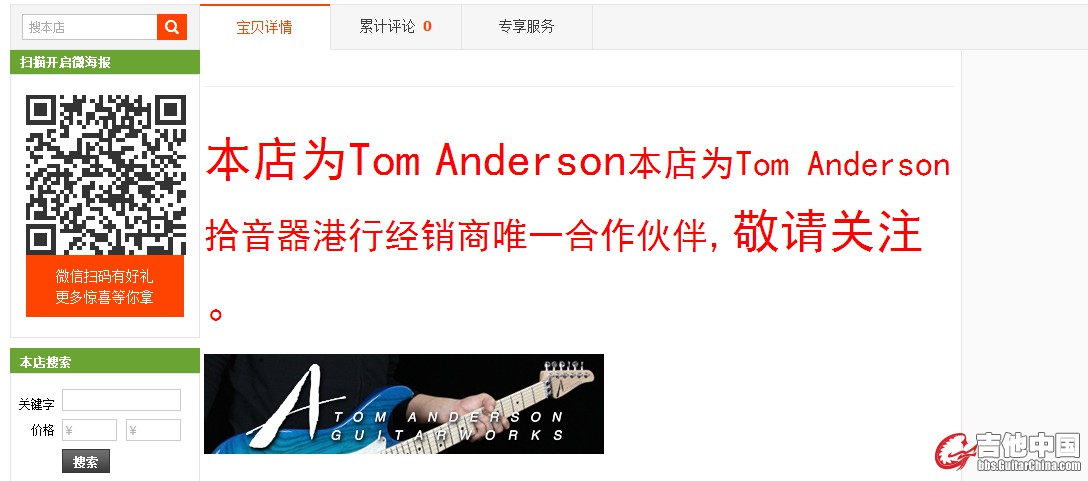Click the orange magnifier search icon
Image resolution: width=1088 pixels, height=481 pixels.
(172, 27)
